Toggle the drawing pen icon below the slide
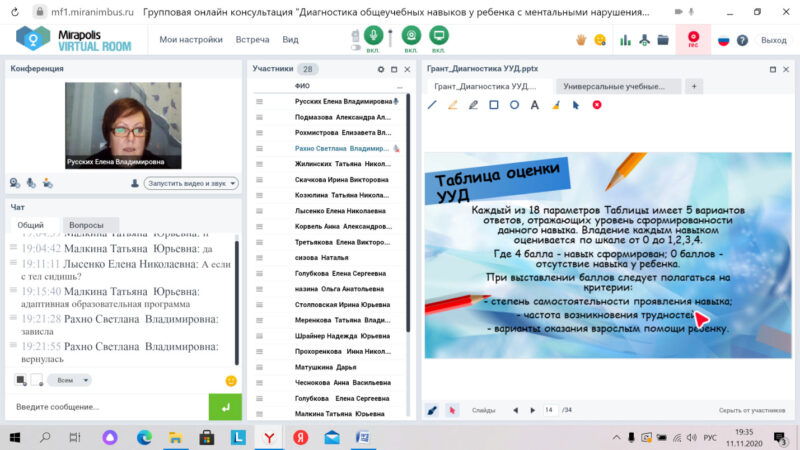This screenshot has height=450, width=800. (432, 410)
